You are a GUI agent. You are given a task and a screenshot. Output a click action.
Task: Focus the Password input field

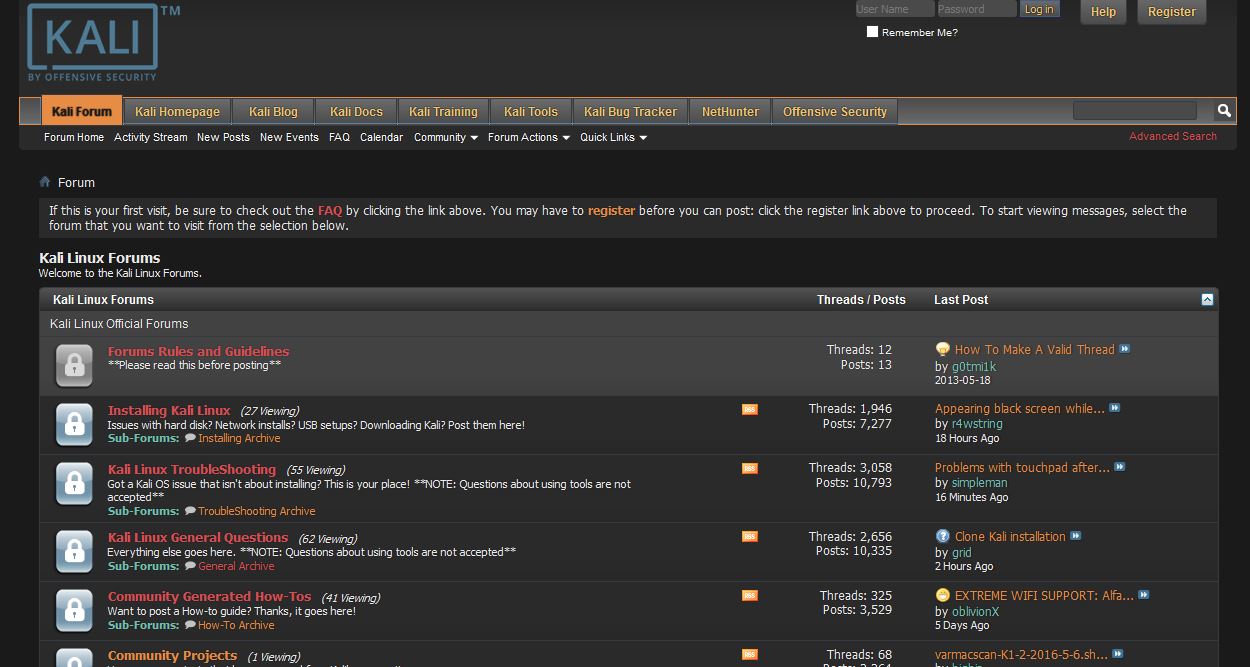976,9
